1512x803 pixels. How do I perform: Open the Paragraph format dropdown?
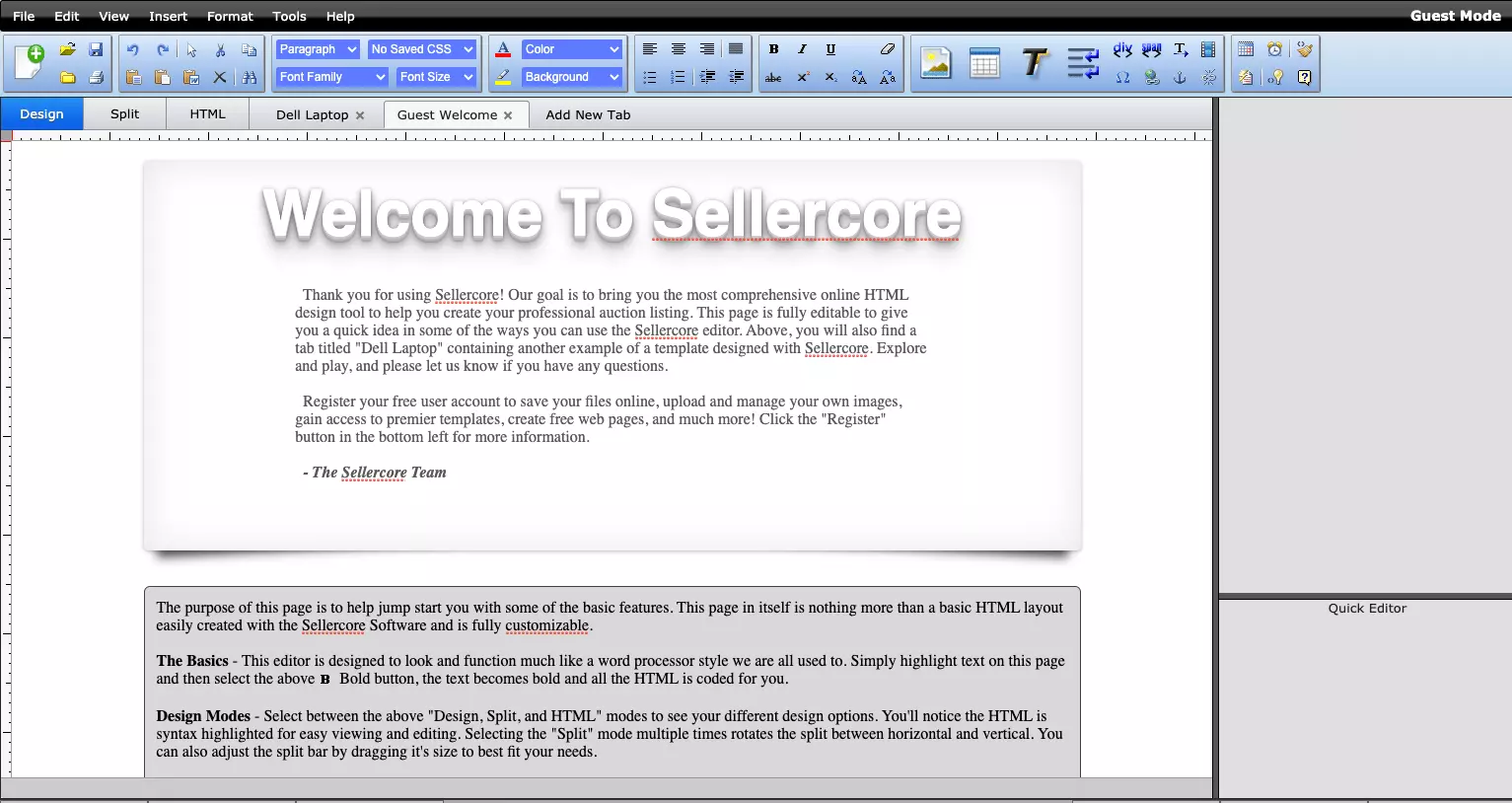(x=318, y=49)
